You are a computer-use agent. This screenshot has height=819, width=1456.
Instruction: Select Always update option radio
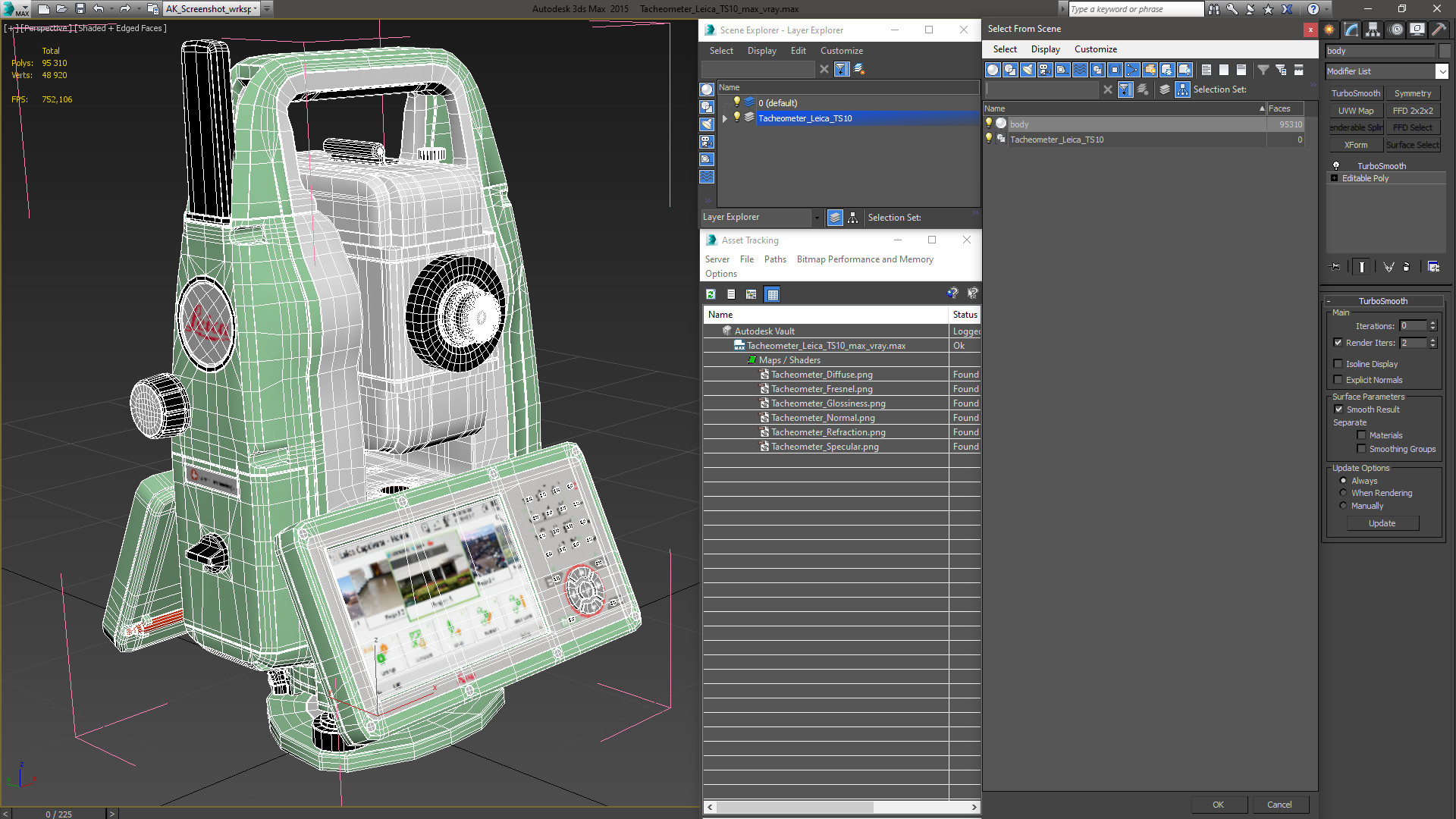(1343, 481)
